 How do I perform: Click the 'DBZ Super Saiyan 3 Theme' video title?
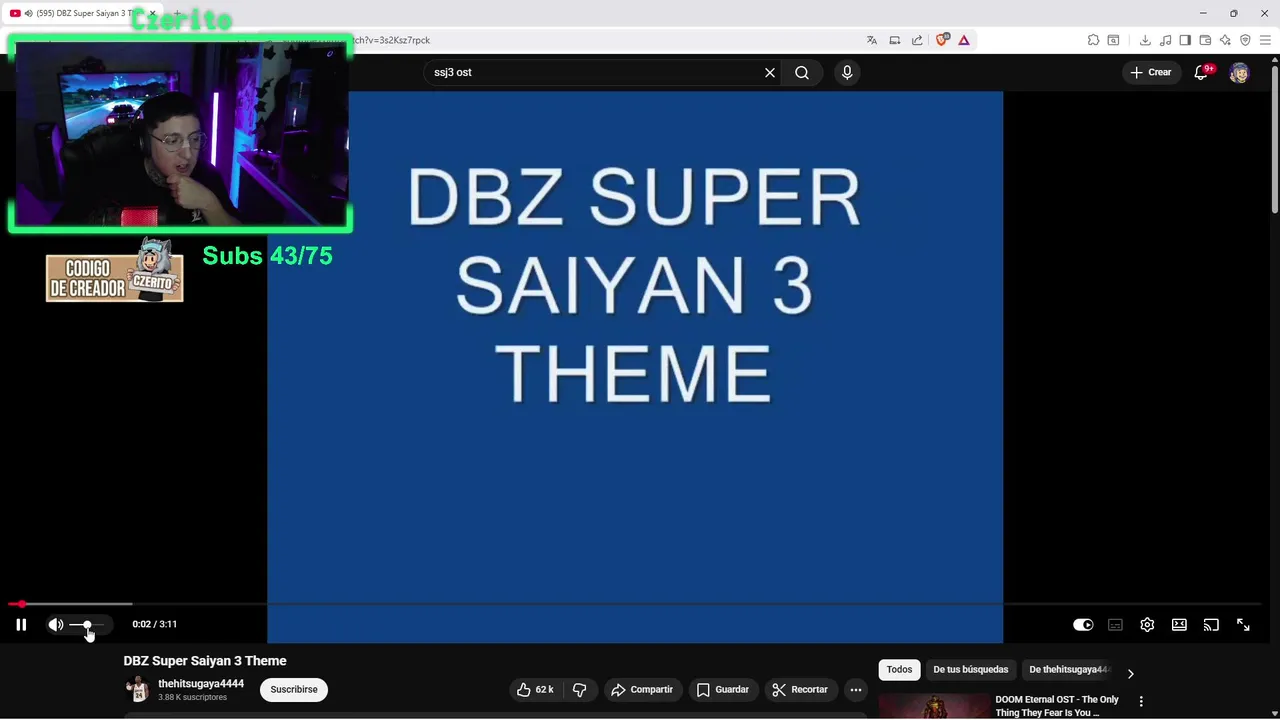[x=205, y=661]
